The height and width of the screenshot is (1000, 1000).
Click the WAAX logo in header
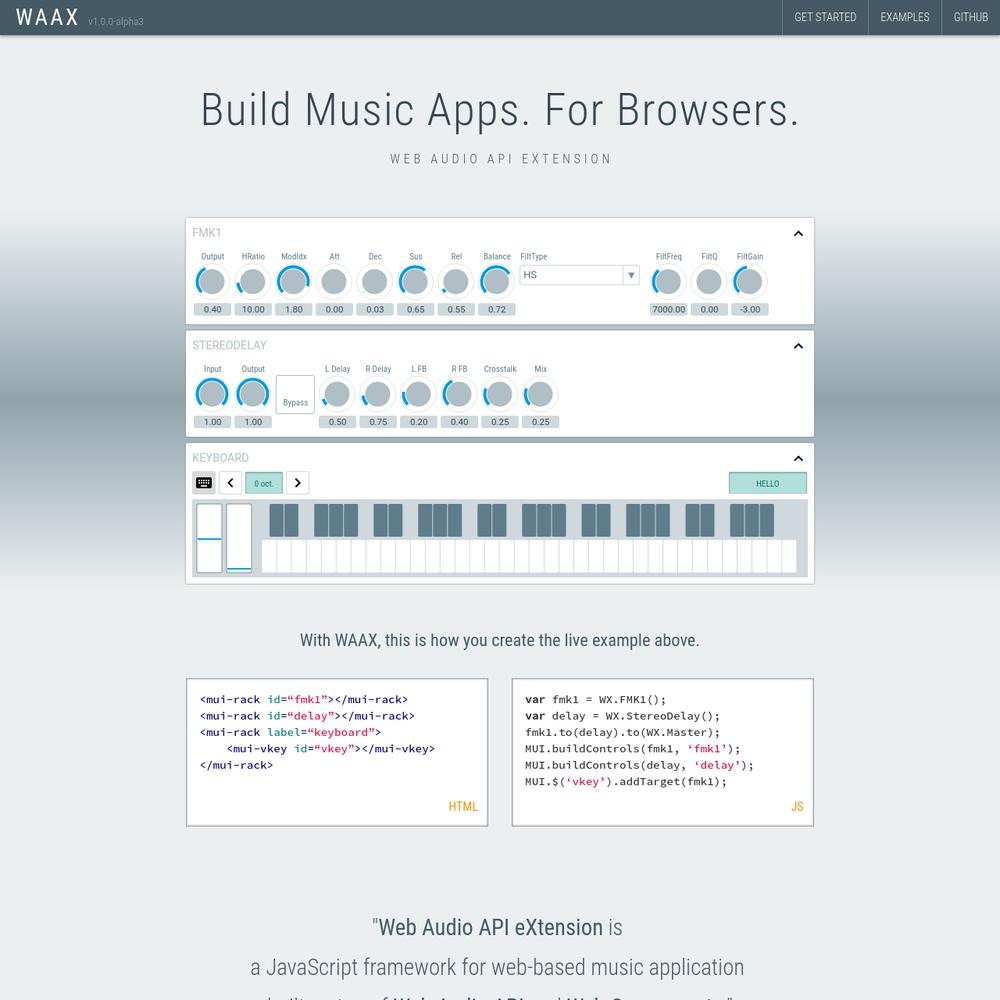(x=47, y=17)
